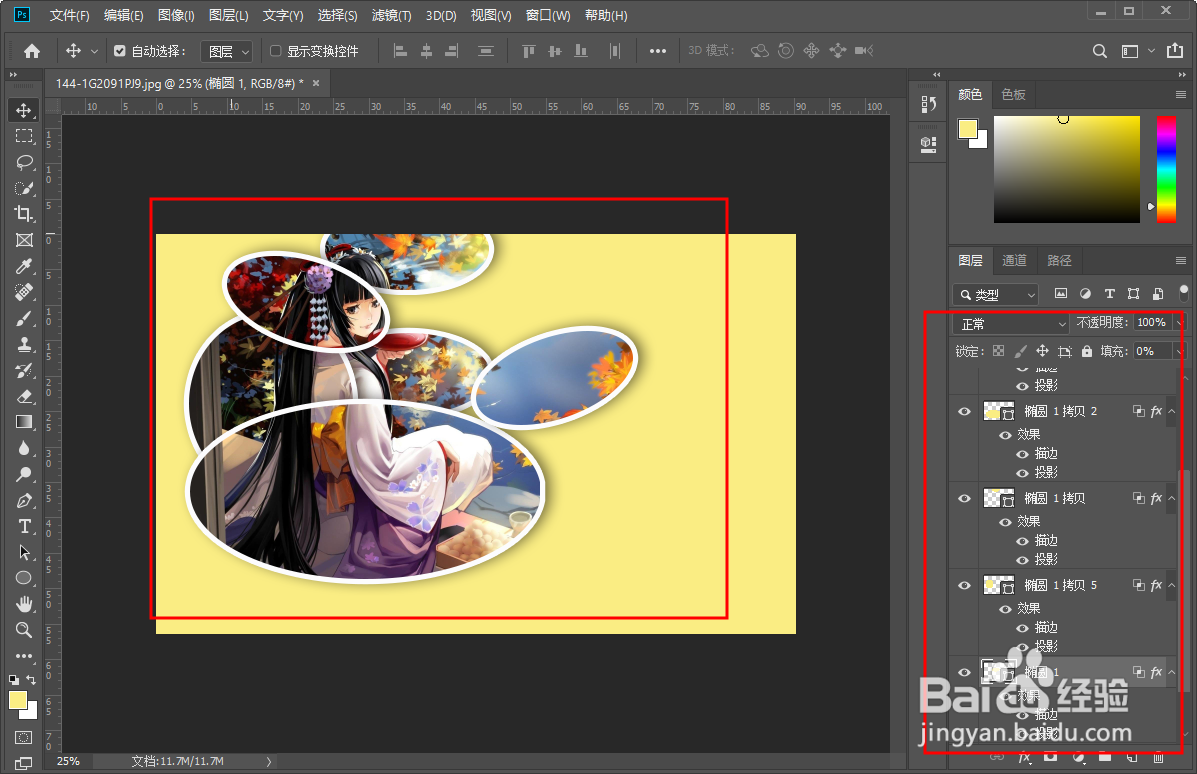Click the share export icon
The image size is (1197, 774).
(1175, 50)
